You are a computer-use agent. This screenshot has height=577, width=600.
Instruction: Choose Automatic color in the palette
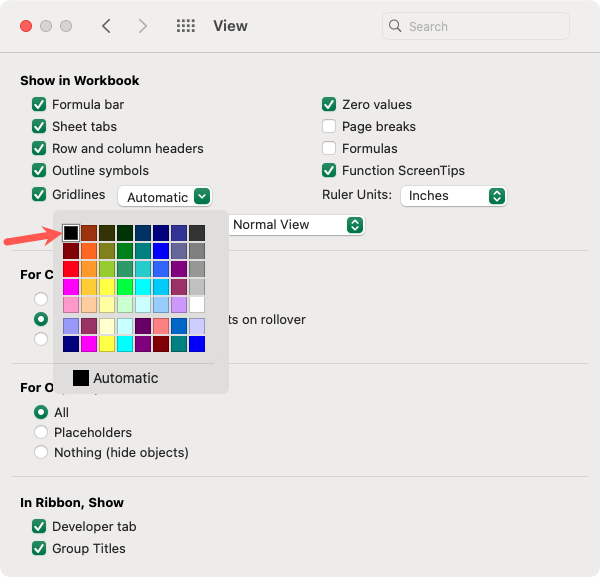point(115,378)
